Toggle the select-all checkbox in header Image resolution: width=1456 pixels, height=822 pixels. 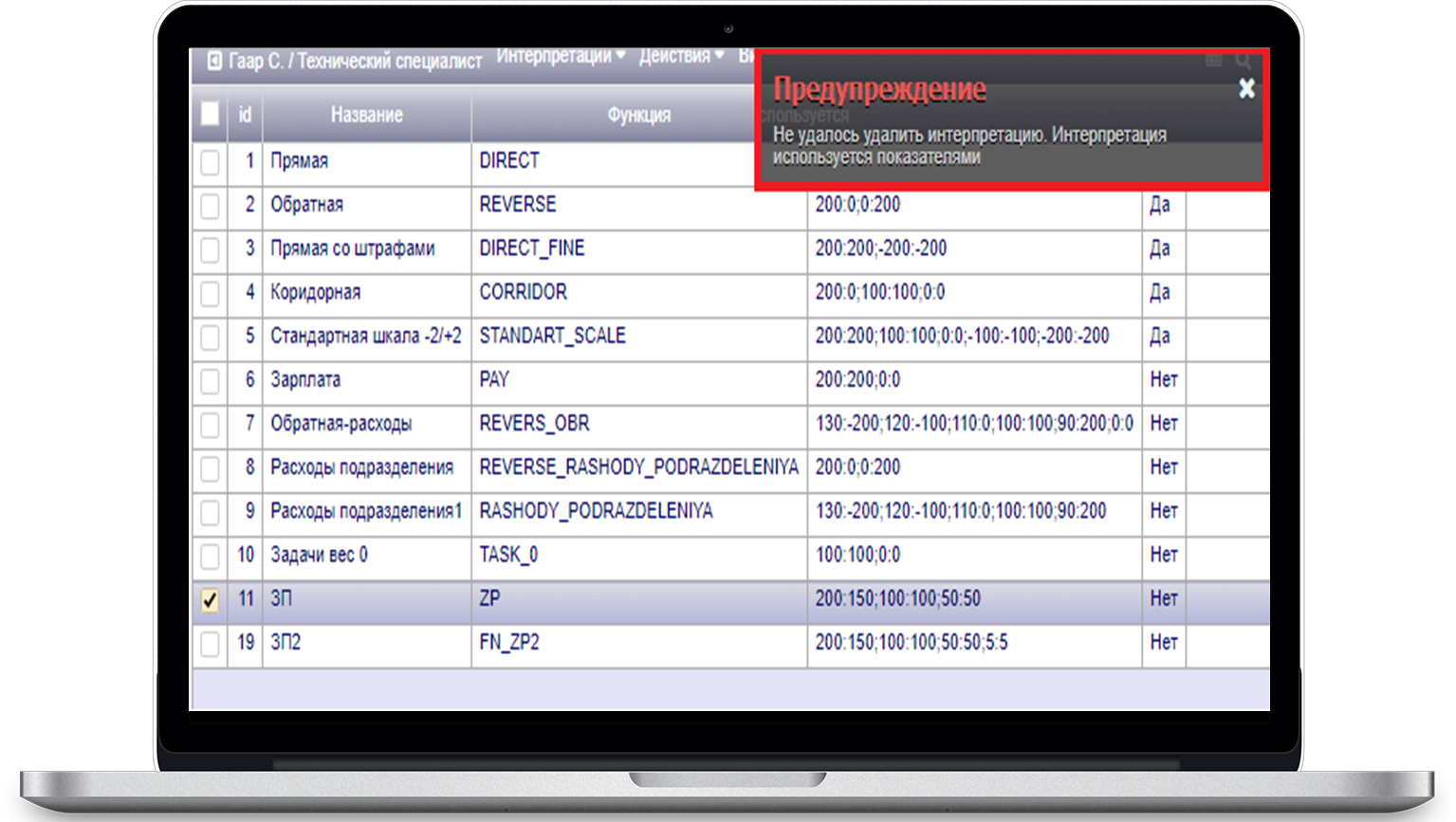[x=210, y=115]
